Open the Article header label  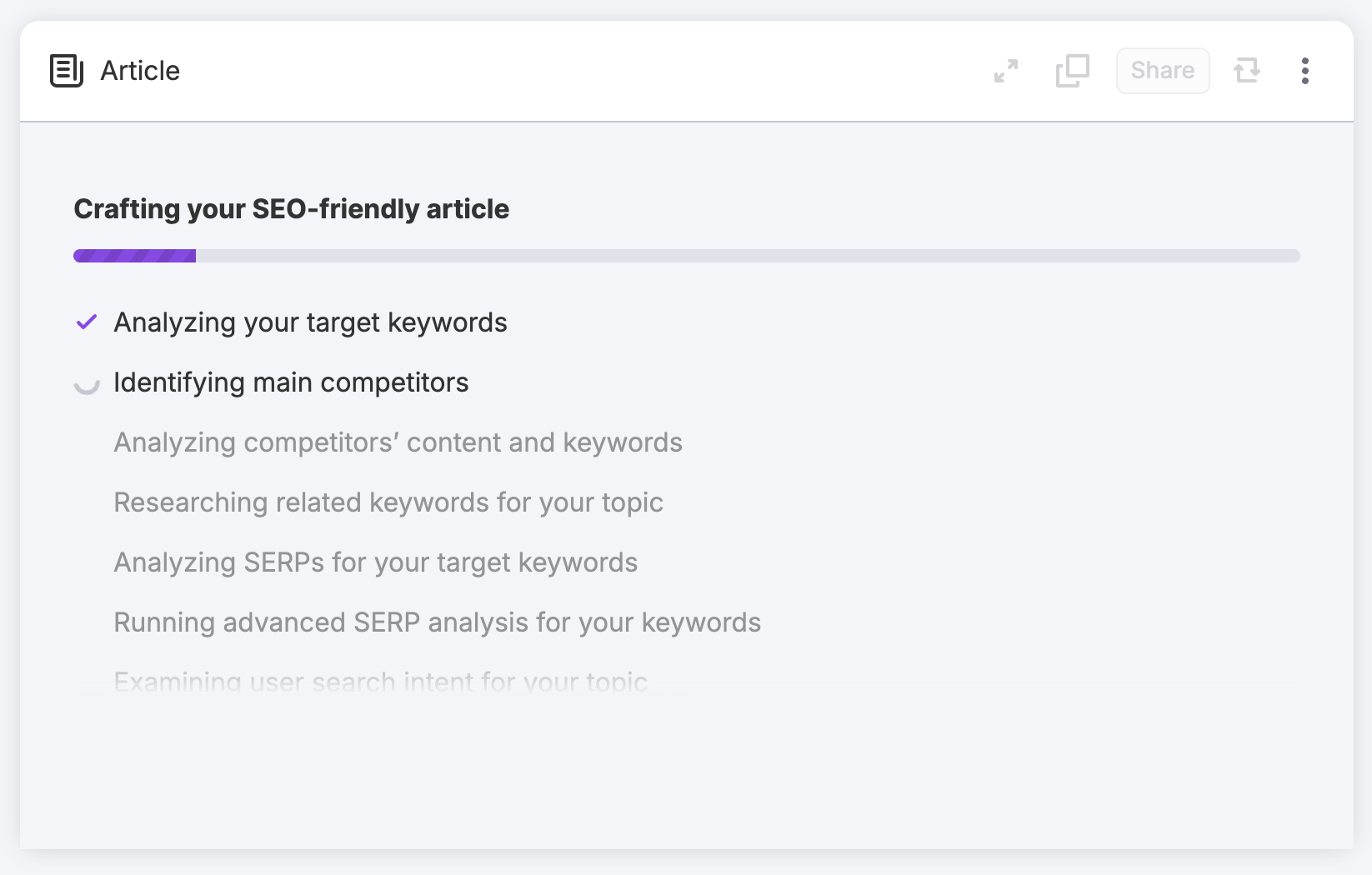pos(139,71)
